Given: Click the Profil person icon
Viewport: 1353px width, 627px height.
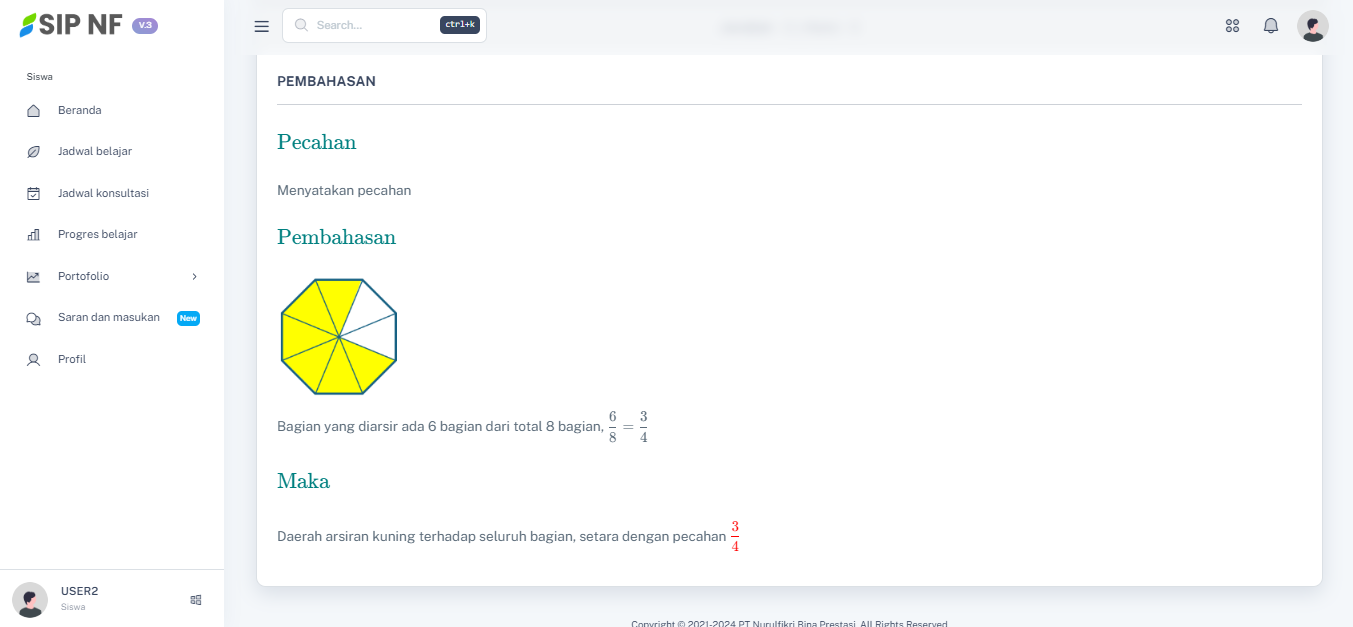Looking at the screenshot, I should 33,360.
